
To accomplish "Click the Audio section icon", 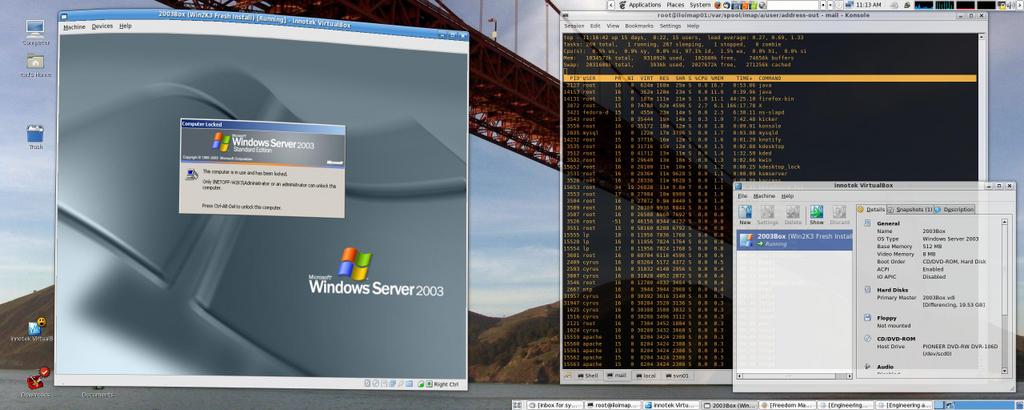I will [x=867, y=367].
